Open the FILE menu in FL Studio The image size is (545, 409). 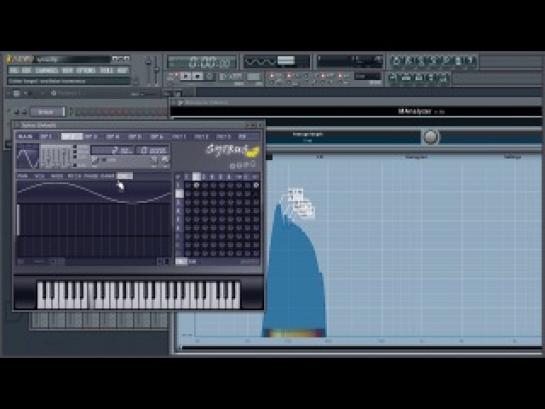[14, 71]
